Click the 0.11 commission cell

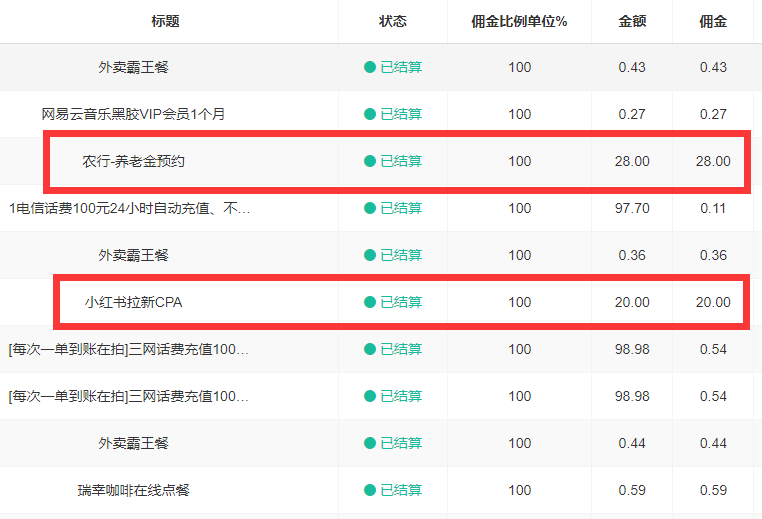(713, 208)
